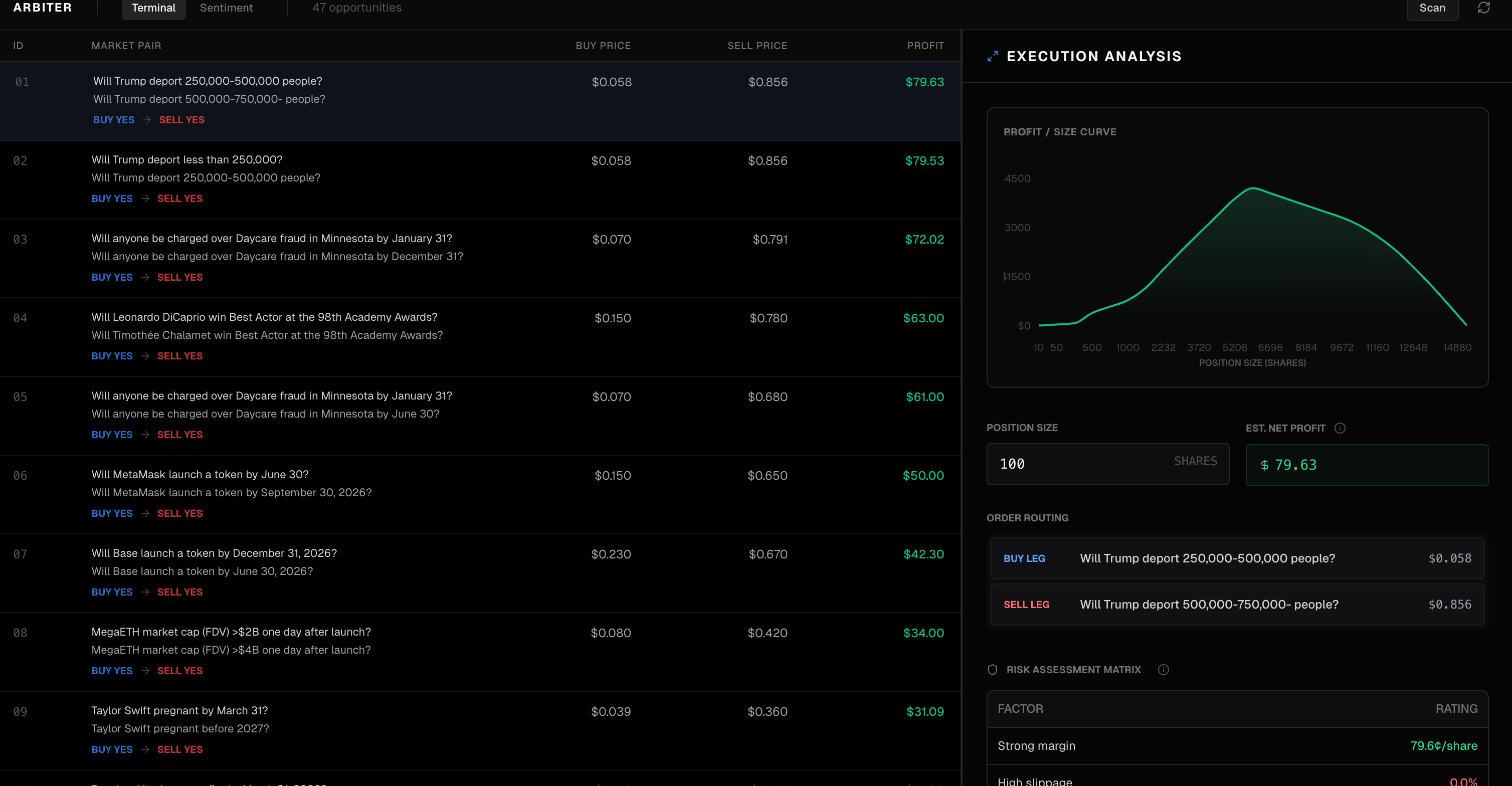This screenshot has height=786, width=1512.
Task: Click the Position Size shares input field
Action: [1086, 464]
